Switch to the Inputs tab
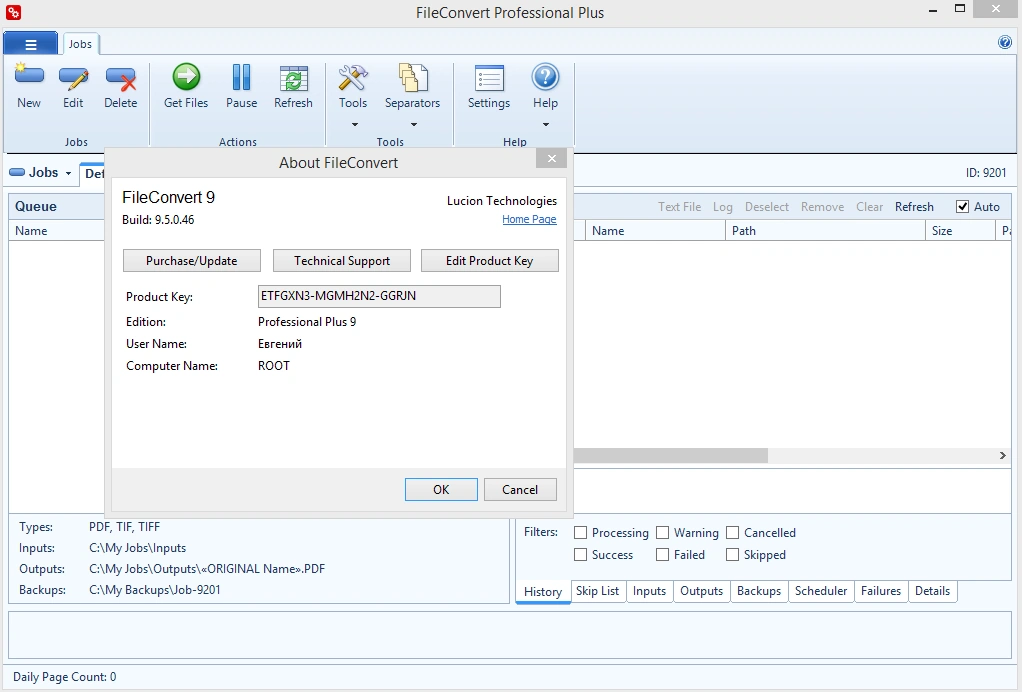Viewport: 1022px width, 692px height. pyautogui.click(x=649, y=591)
